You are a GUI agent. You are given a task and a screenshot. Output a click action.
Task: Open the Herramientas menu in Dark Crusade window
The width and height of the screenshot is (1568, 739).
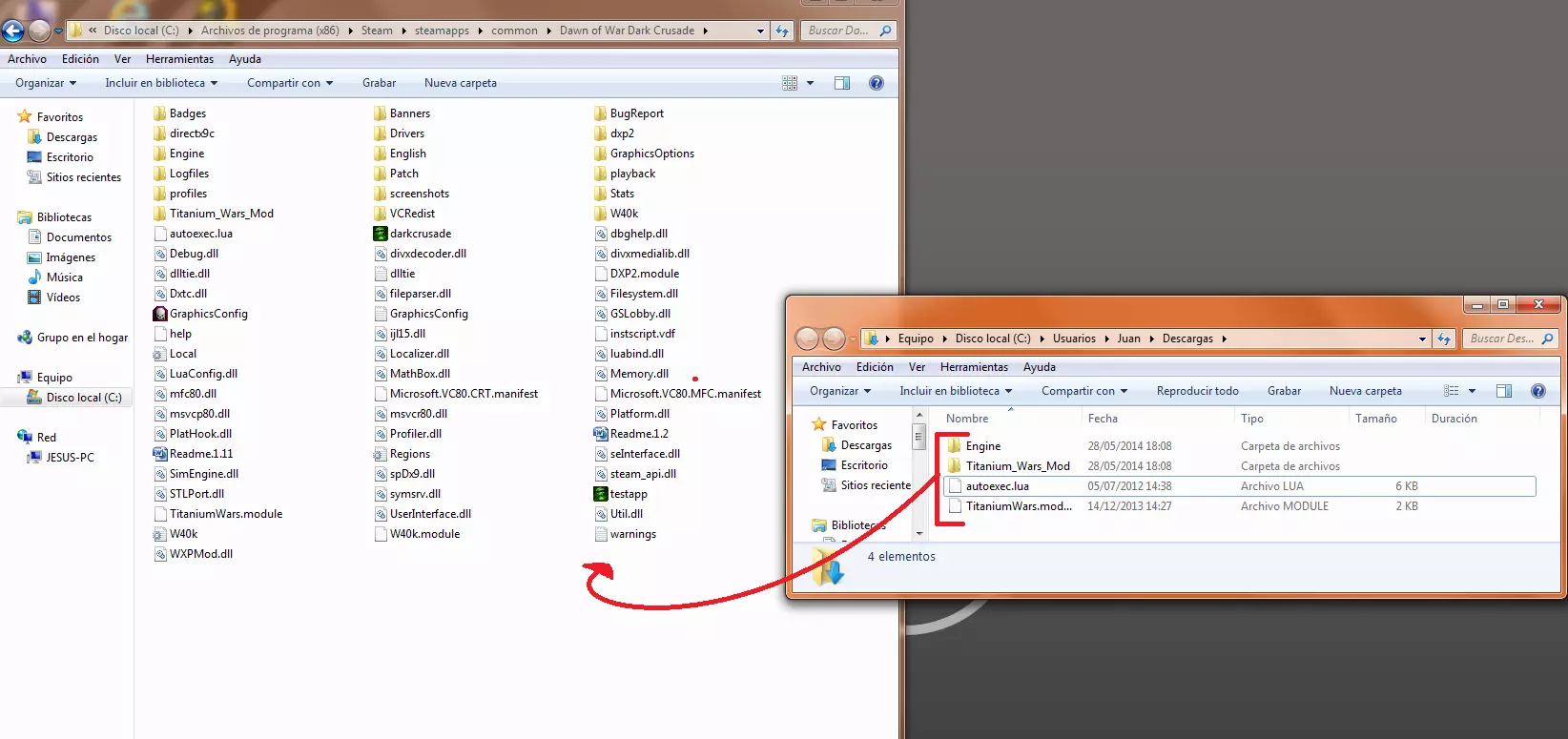point(179,59)
